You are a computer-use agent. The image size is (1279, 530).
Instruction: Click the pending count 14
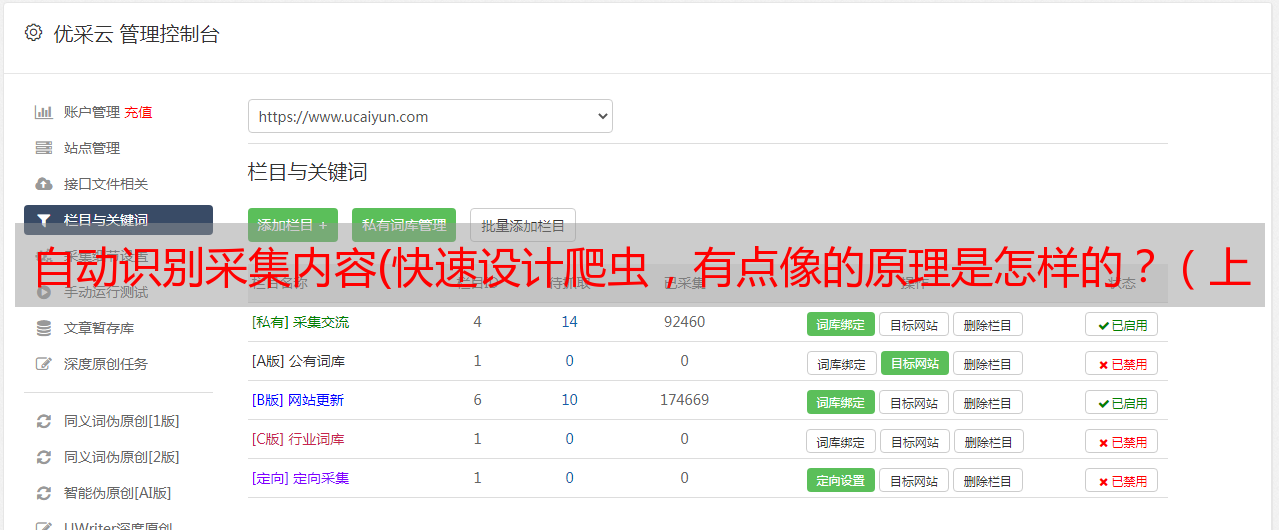point(569,322)
